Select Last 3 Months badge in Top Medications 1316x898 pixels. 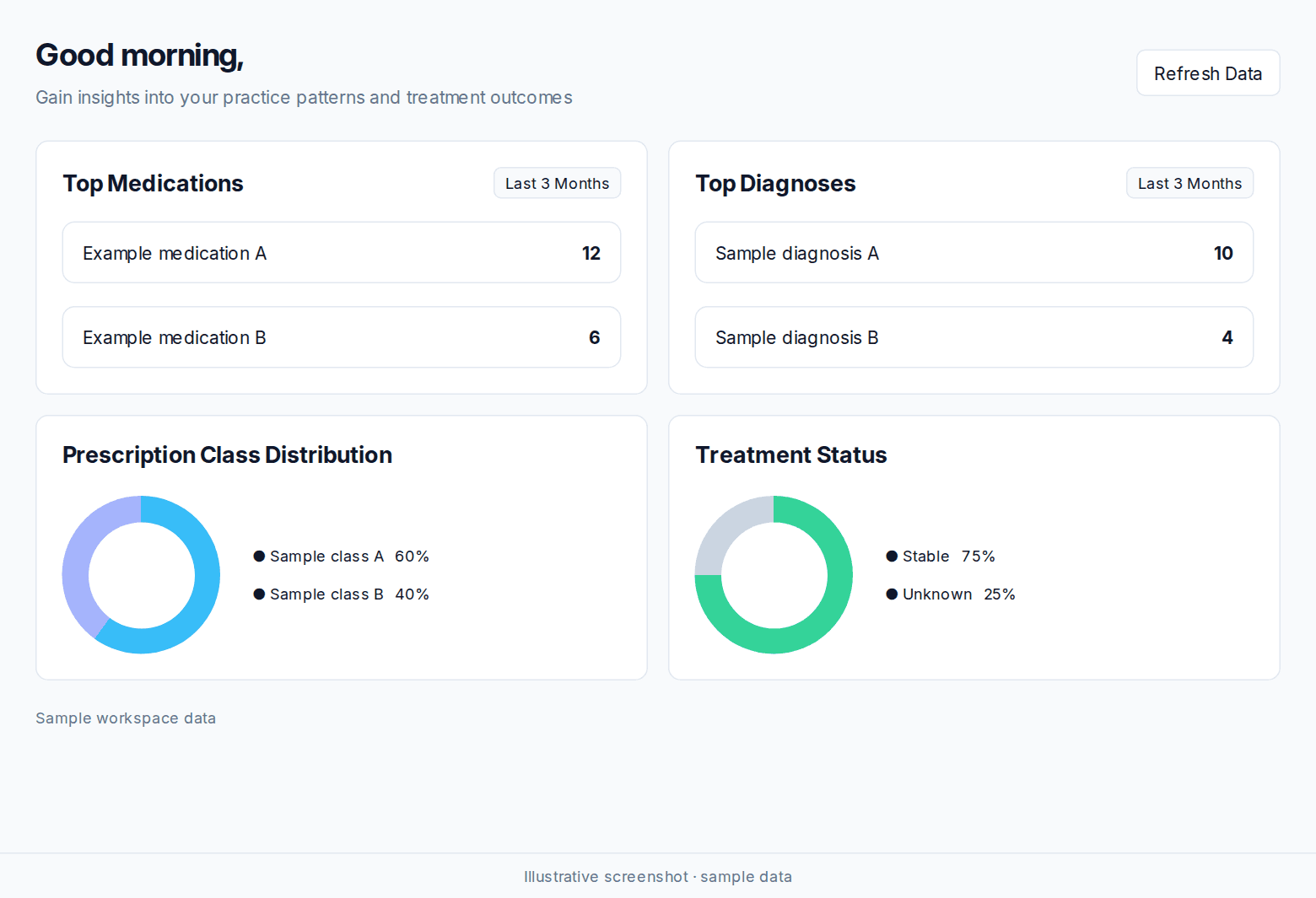[x=557, y=183]
